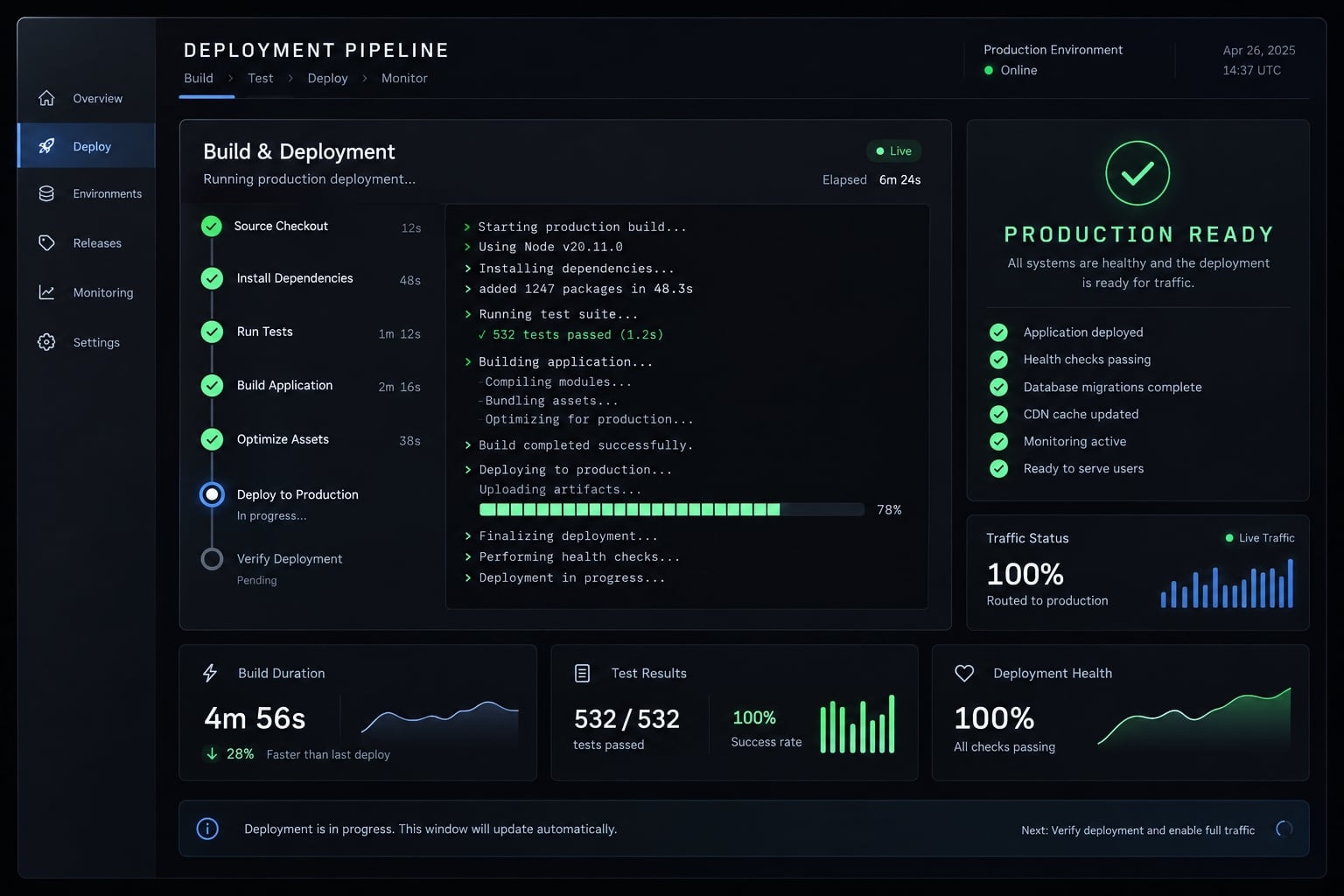Open Releases in the sidebar
1344x896 pixels.
click(87, 242)
